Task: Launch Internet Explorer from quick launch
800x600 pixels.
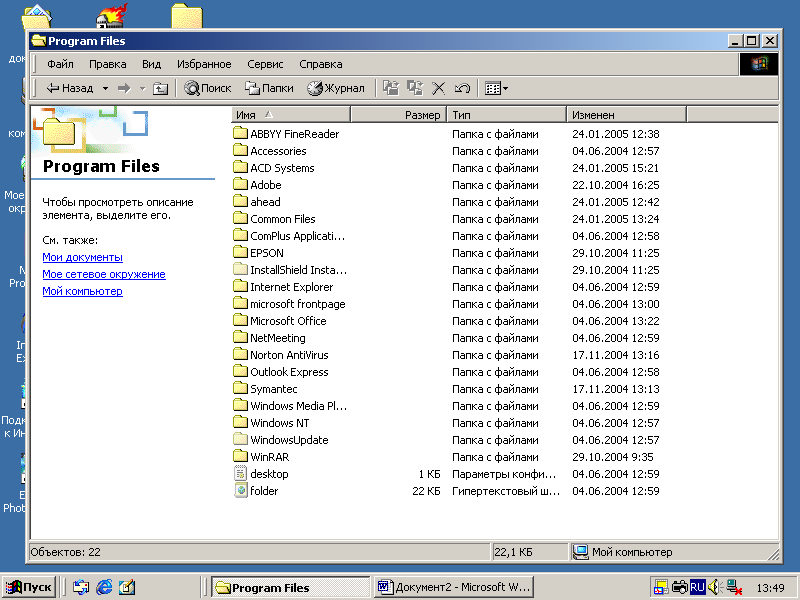Action: click(x=104, y=587)
